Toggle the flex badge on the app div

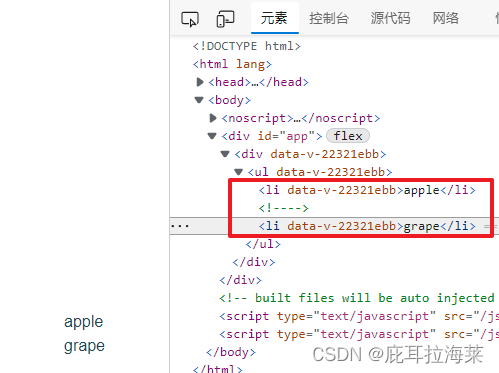tap(348, 136)
